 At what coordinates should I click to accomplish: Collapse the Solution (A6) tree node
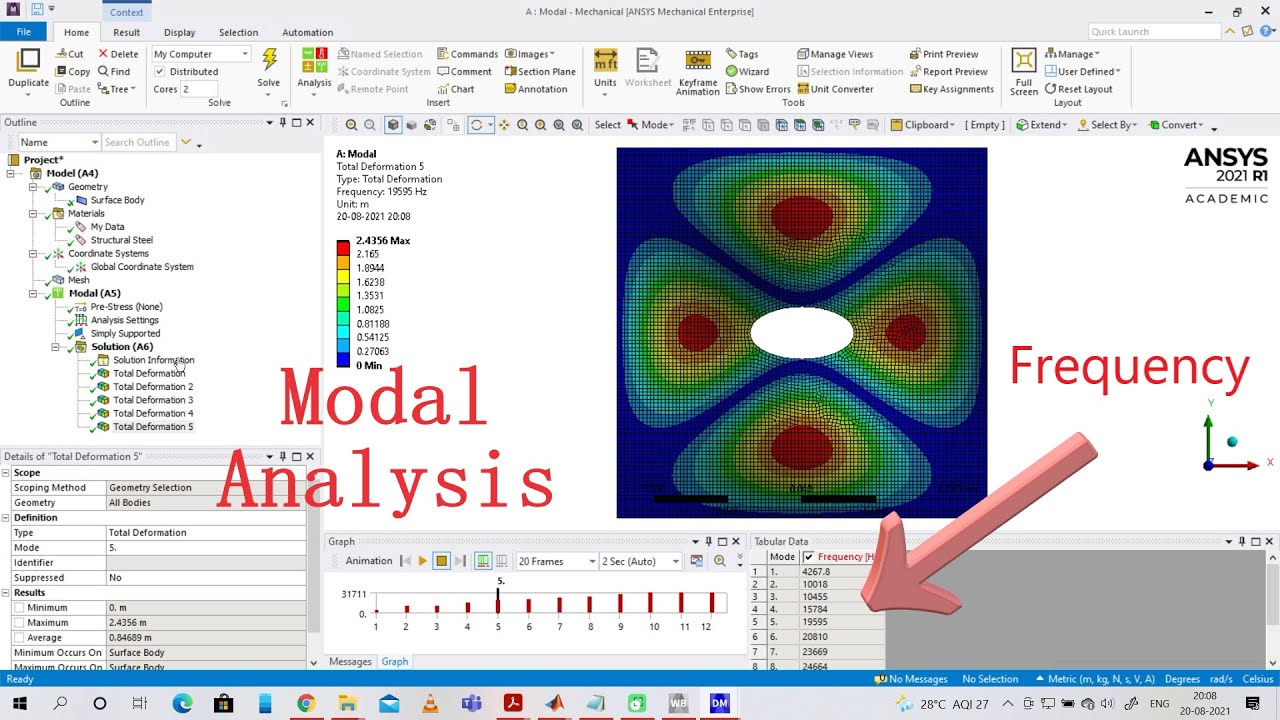tap(56, 347)
